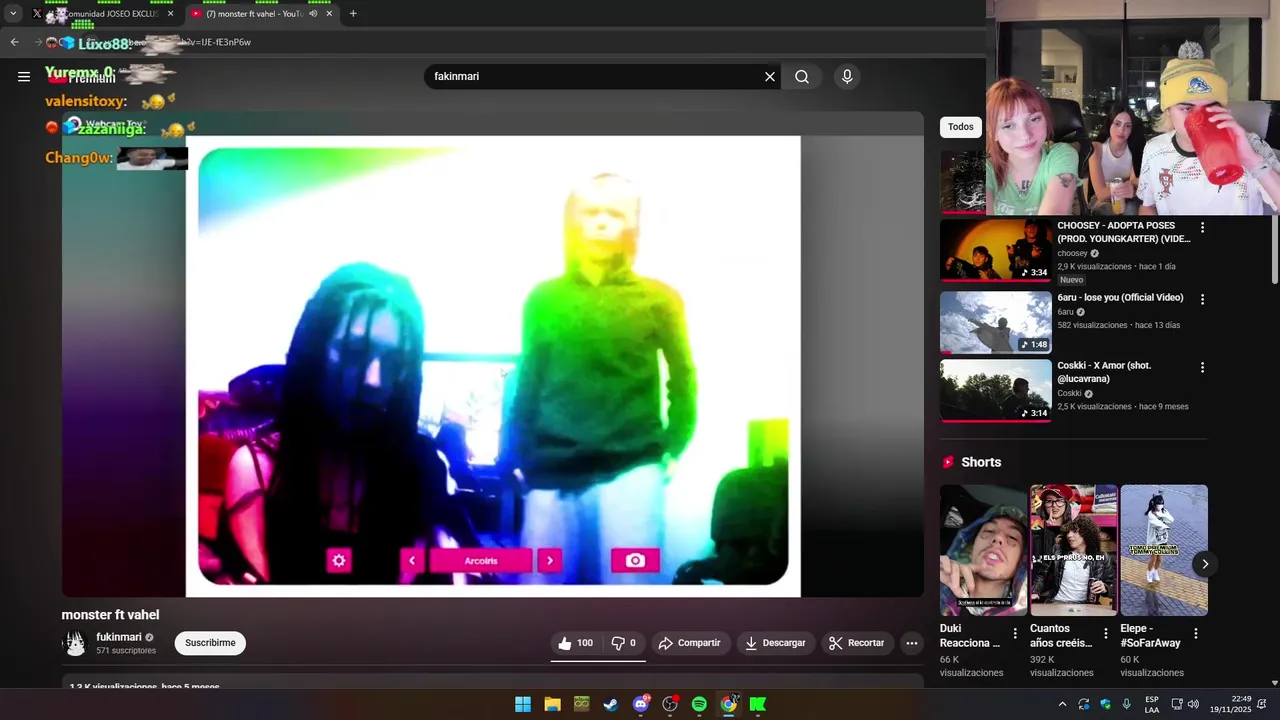Screen dimensions: 1280x720
Task: Start voice search with the microphone
Action: (847, 77)
